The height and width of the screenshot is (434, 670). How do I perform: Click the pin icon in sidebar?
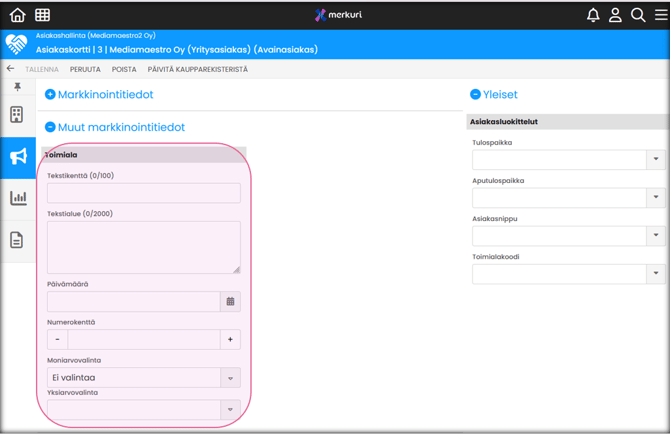[17, 89]
